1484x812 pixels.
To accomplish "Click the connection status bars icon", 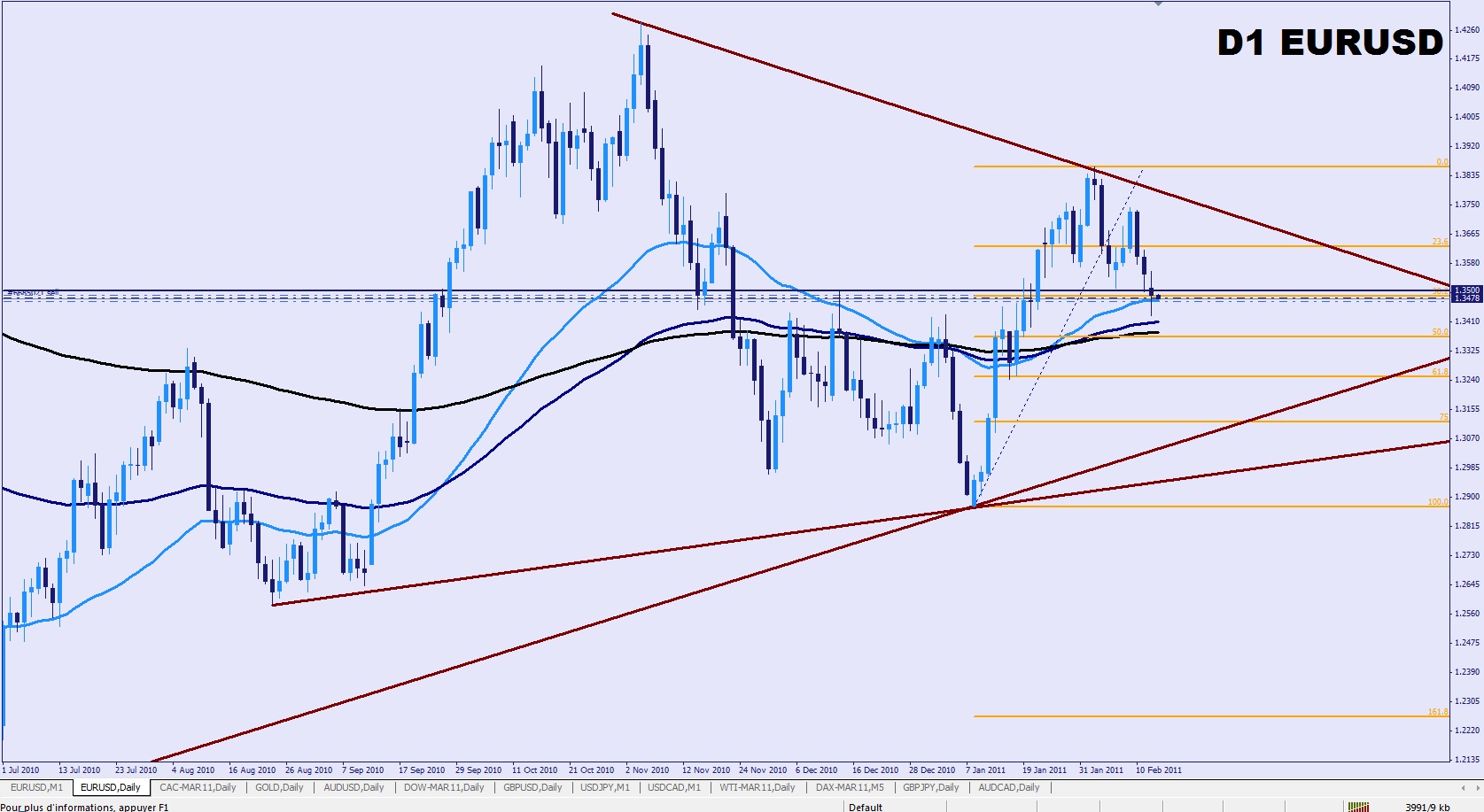I will (x=1357, y=807).
